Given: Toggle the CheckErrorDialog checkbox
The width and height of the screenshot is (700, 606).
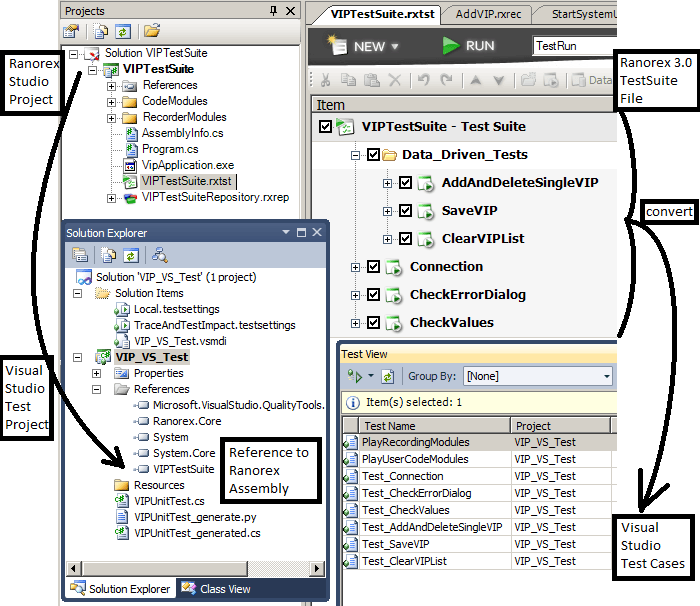Looking at the screenshot, I should point(373,295).
